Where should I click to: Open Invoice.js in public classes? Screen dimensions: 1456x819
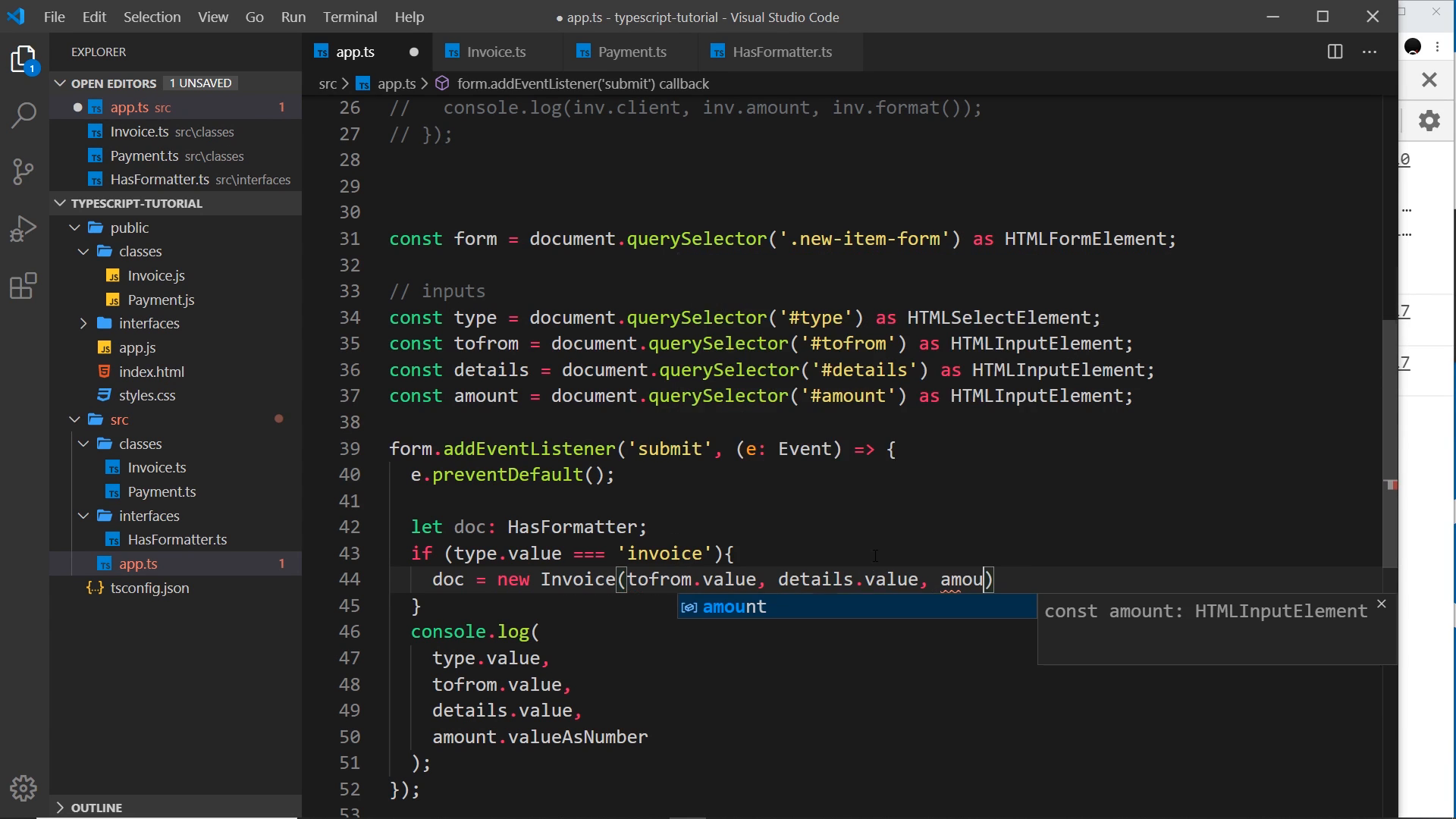click(x=155, y=276)
